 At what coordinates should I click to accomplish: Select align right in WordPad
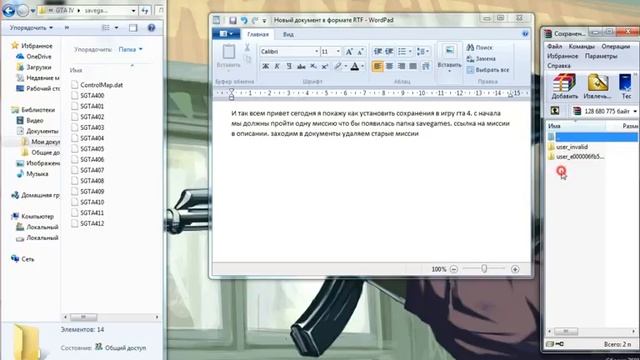point(401,66)
